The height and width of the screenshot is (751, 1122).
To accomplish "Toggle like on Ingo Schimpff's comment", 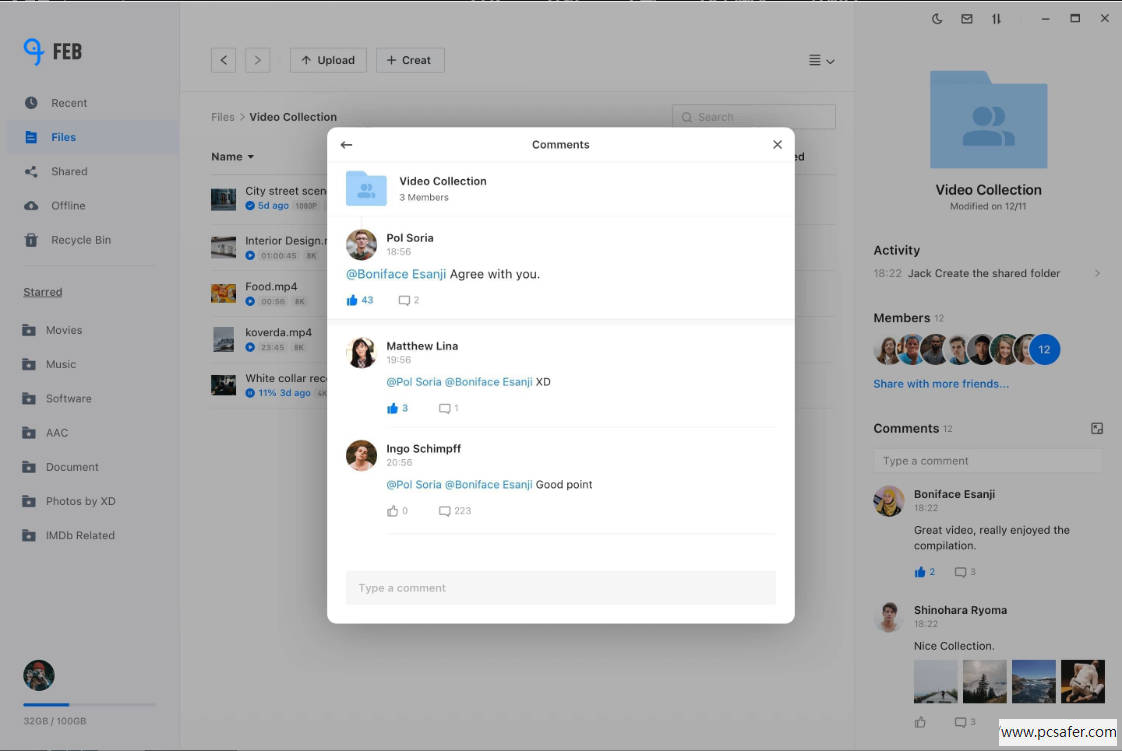I will click(393, 511).
